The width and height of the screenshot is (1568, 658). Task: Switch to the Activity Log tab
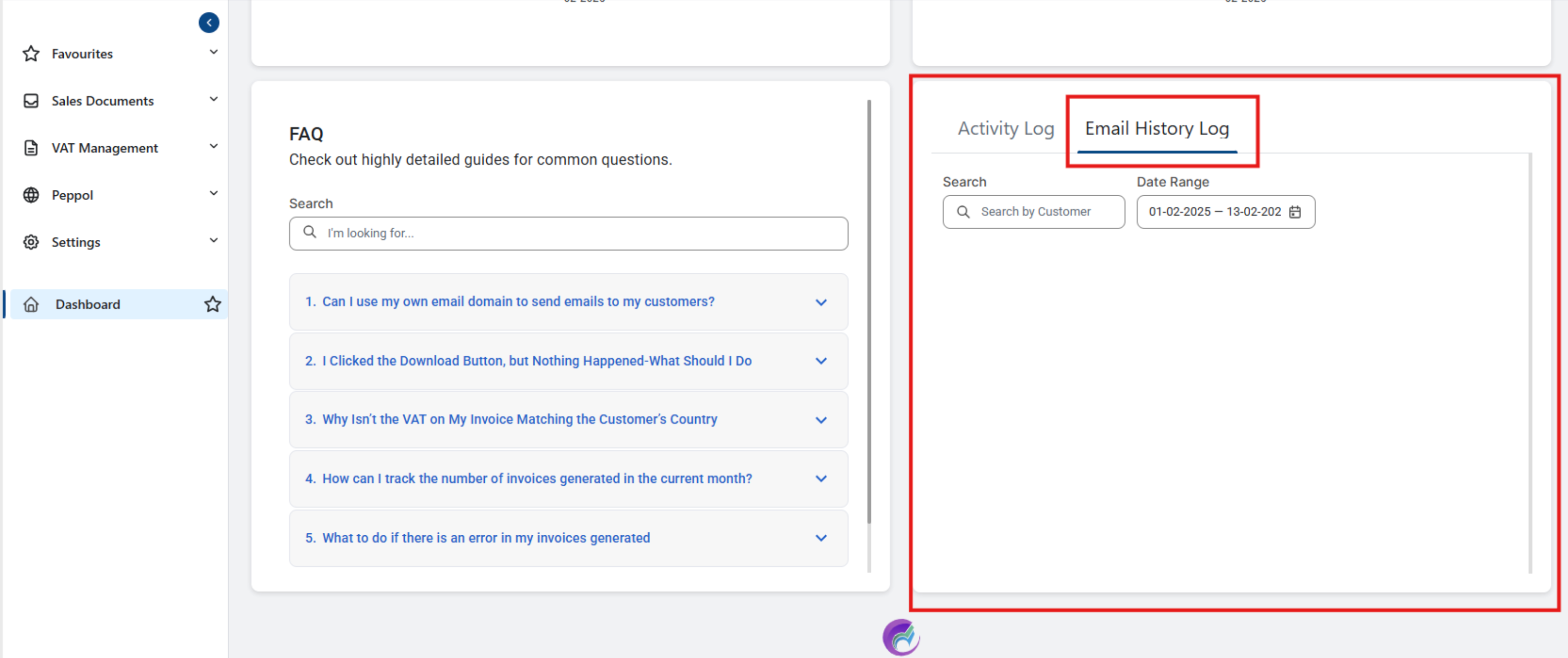1005,129
